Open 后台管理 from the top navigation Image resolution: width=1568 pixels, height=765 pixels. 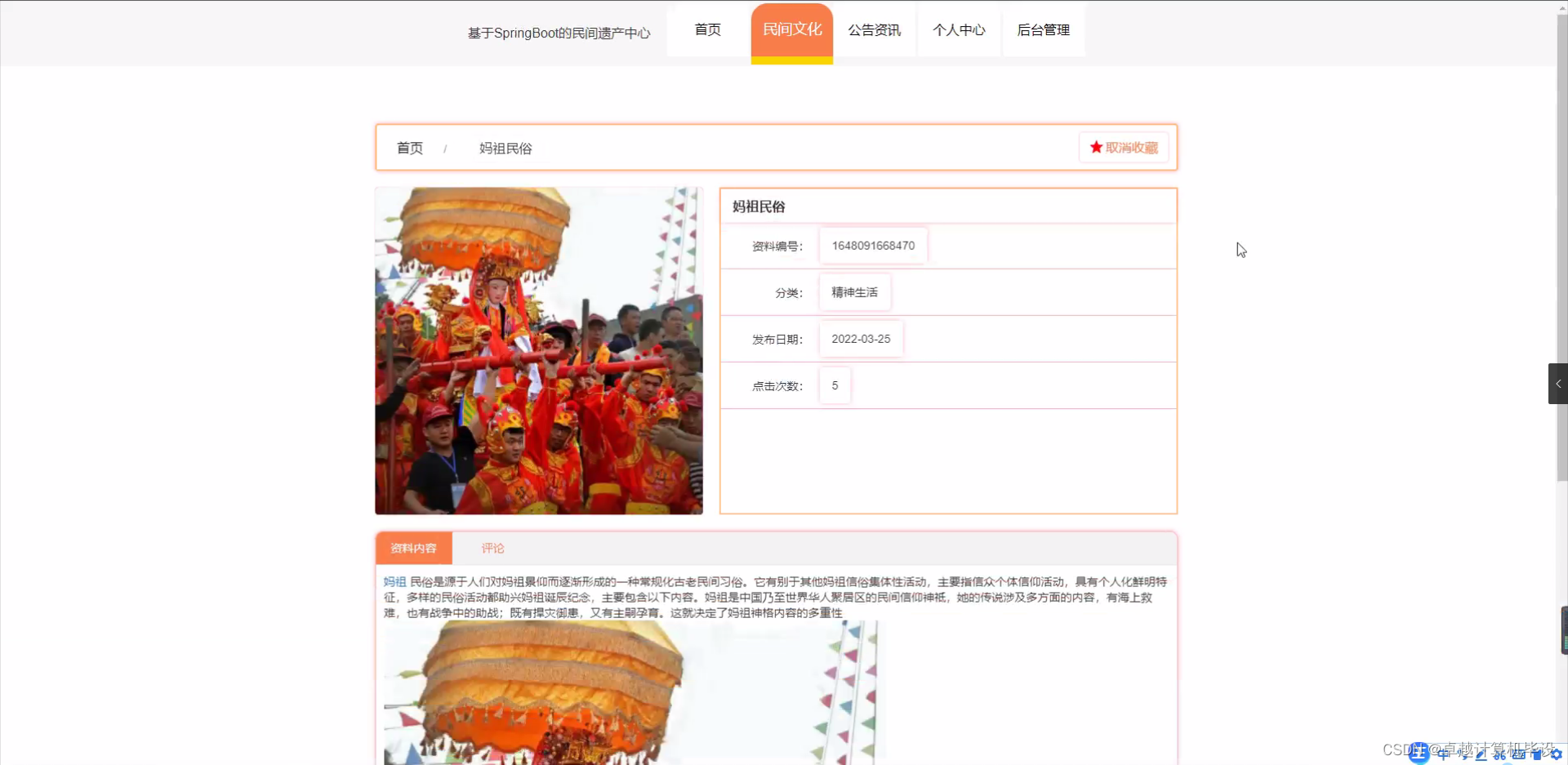1043,30
